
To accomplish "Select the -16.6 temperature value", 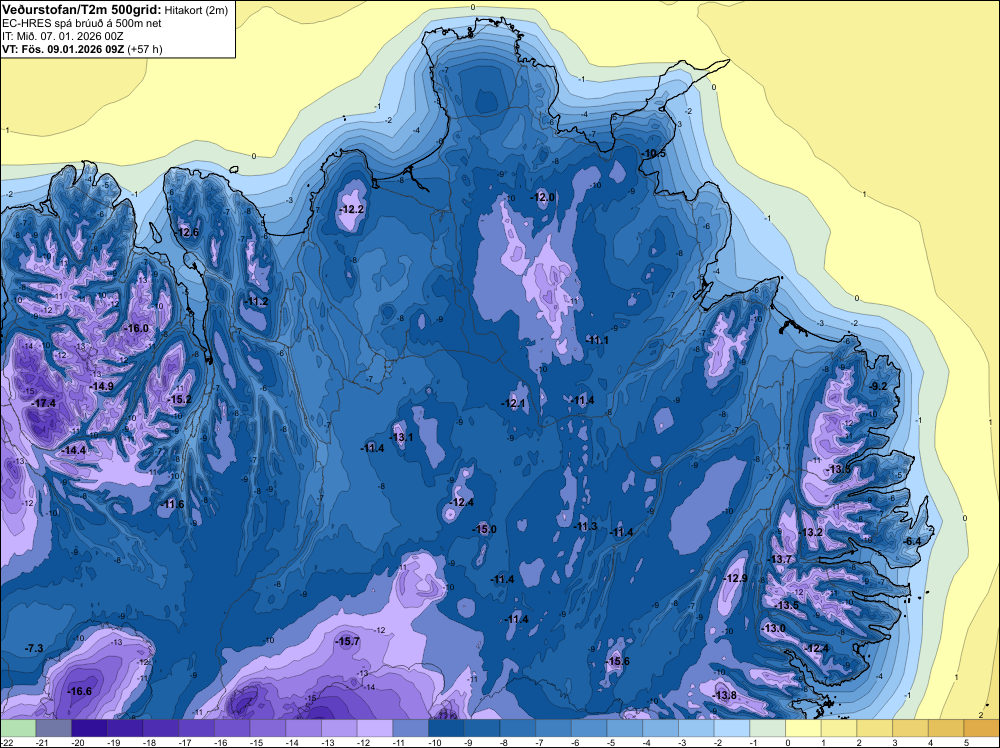I will (80, 691).
